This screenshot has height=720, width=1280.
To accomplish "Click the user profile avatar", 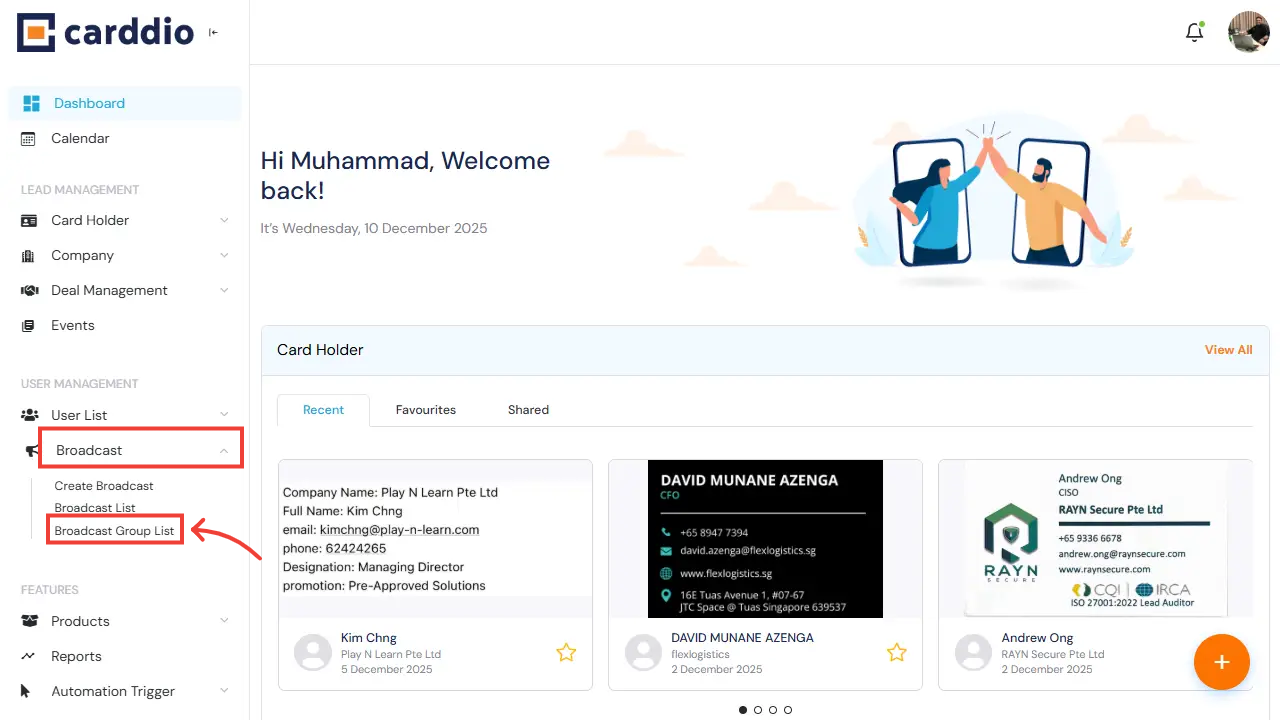I will click(x=1248, y=32).
